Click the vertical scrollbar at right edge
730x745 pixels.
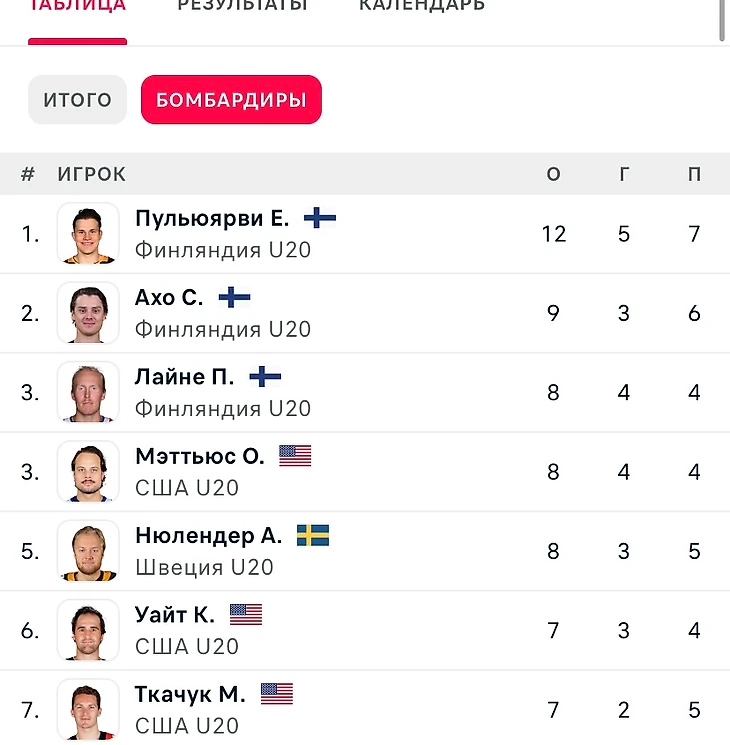click(x=723, y=20)
